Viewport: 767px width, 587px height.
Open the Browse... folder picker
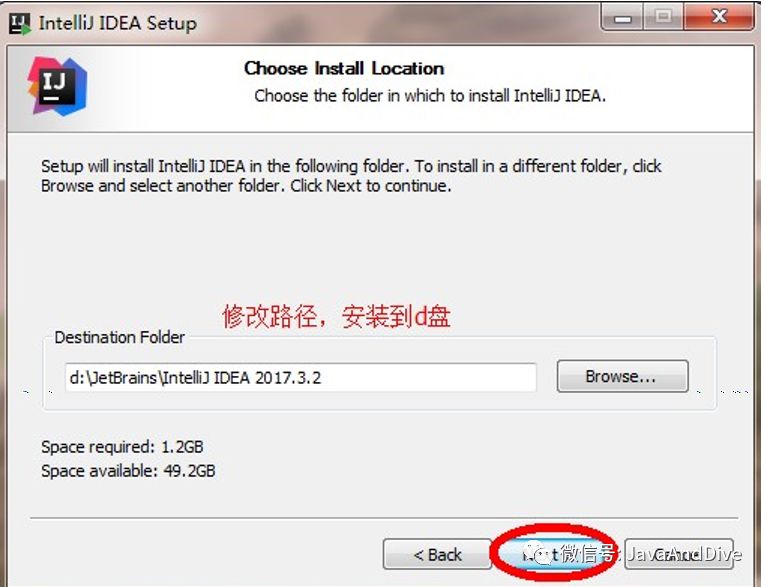[622, 376]
